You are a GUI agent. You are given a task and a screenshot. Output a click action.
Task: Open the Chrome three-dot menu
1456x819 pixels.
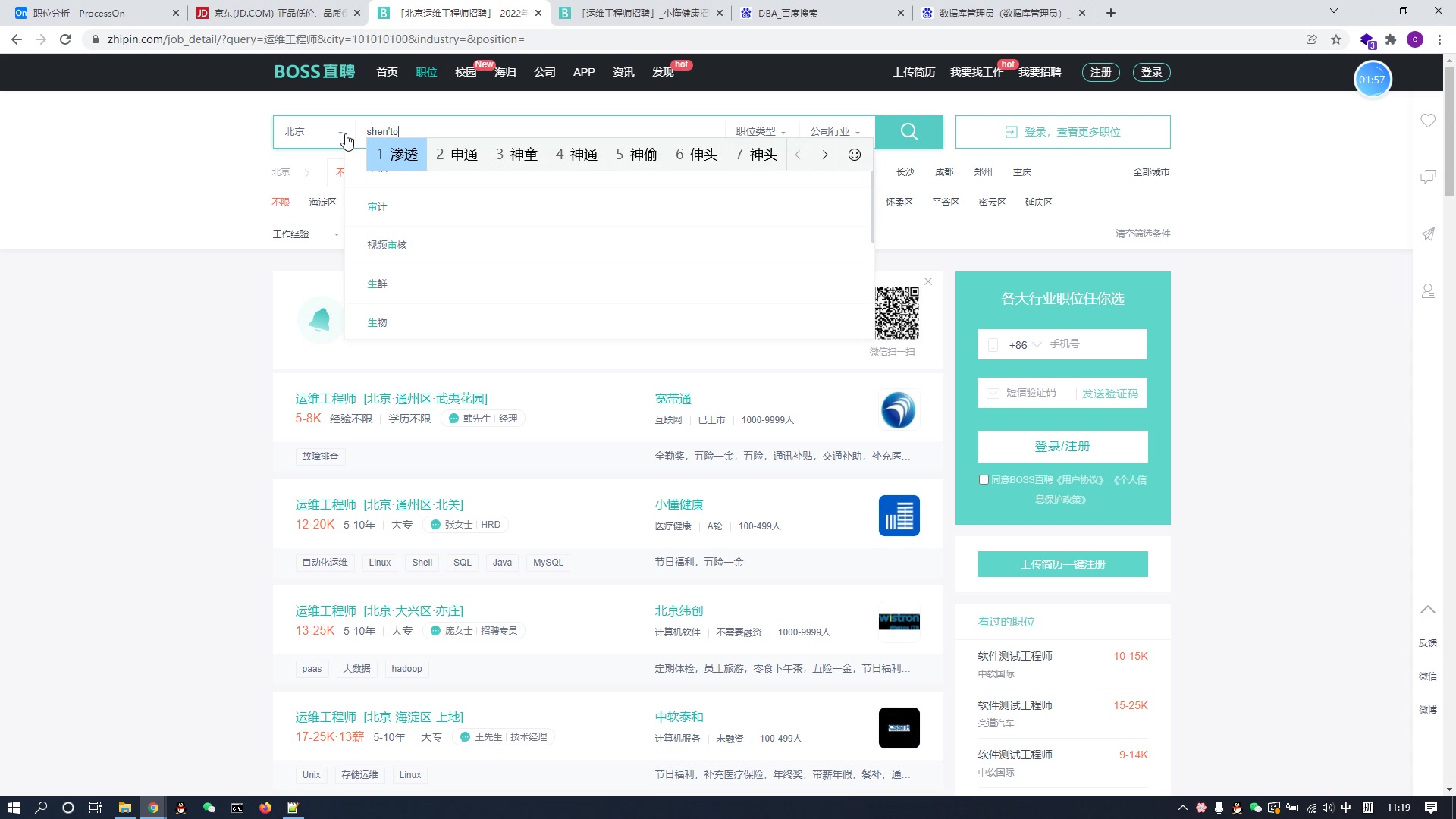tap(1439, 39)
